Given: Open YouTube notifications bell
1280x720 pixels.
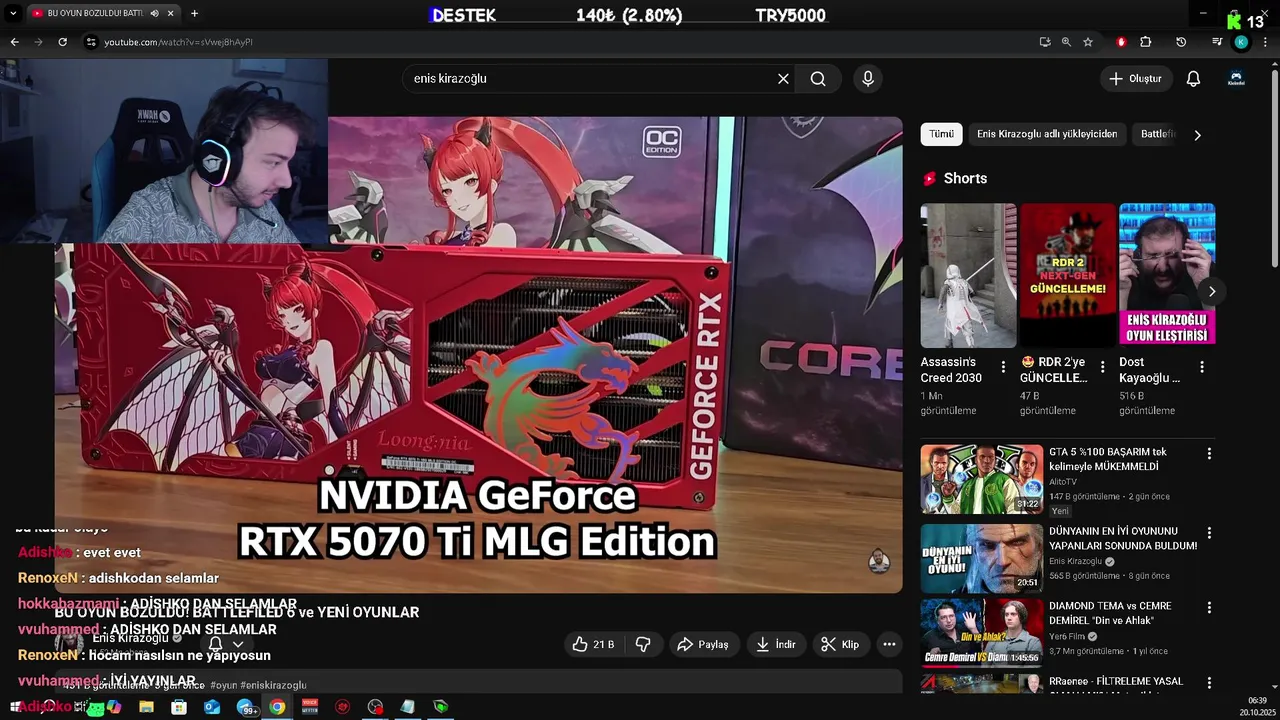Looking at the screenshot, I should click(1193, 79).
